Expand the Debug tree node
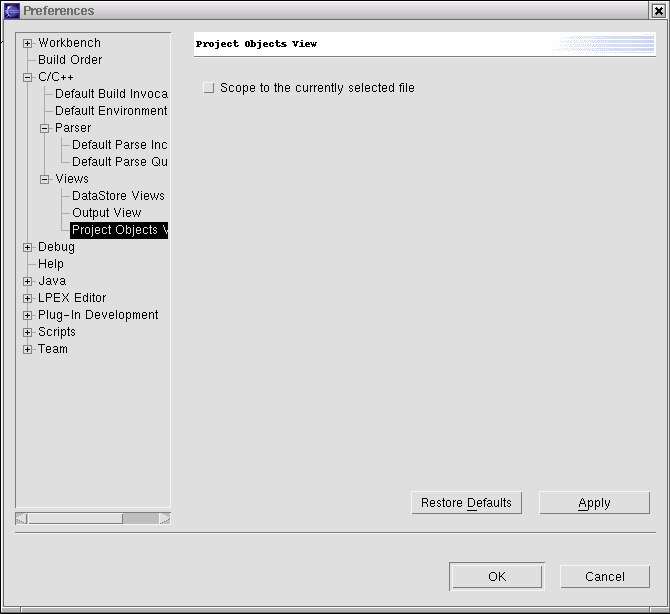 tap(28, 248)
